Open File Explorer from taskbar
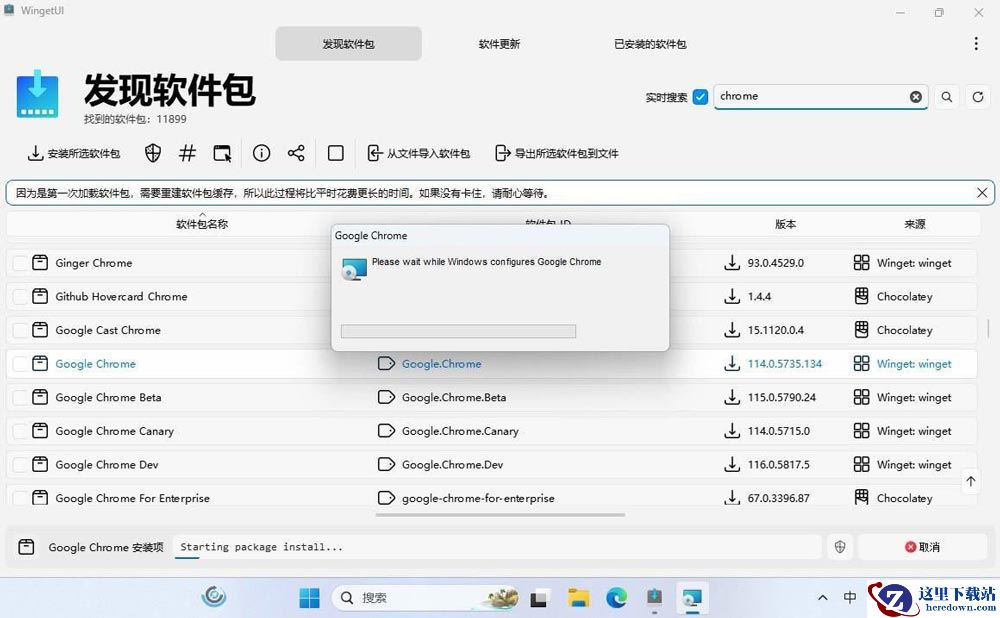 (578, 598)
